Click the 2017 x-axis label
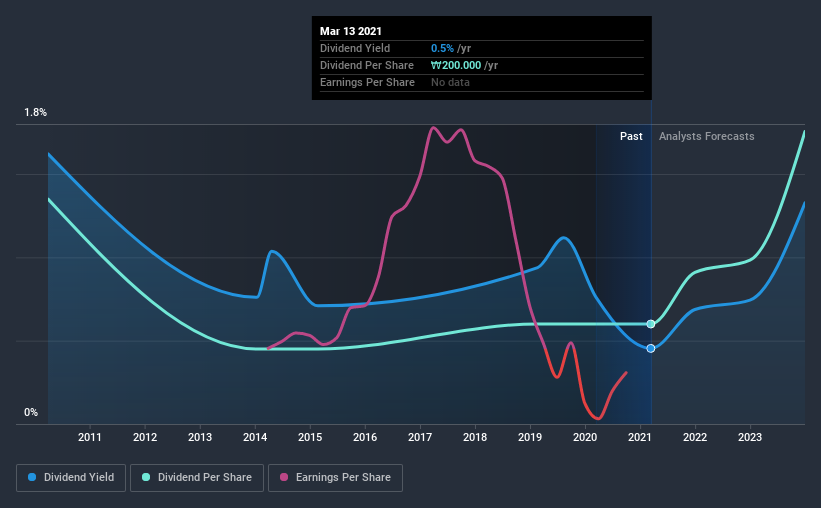 click(420, 437)
